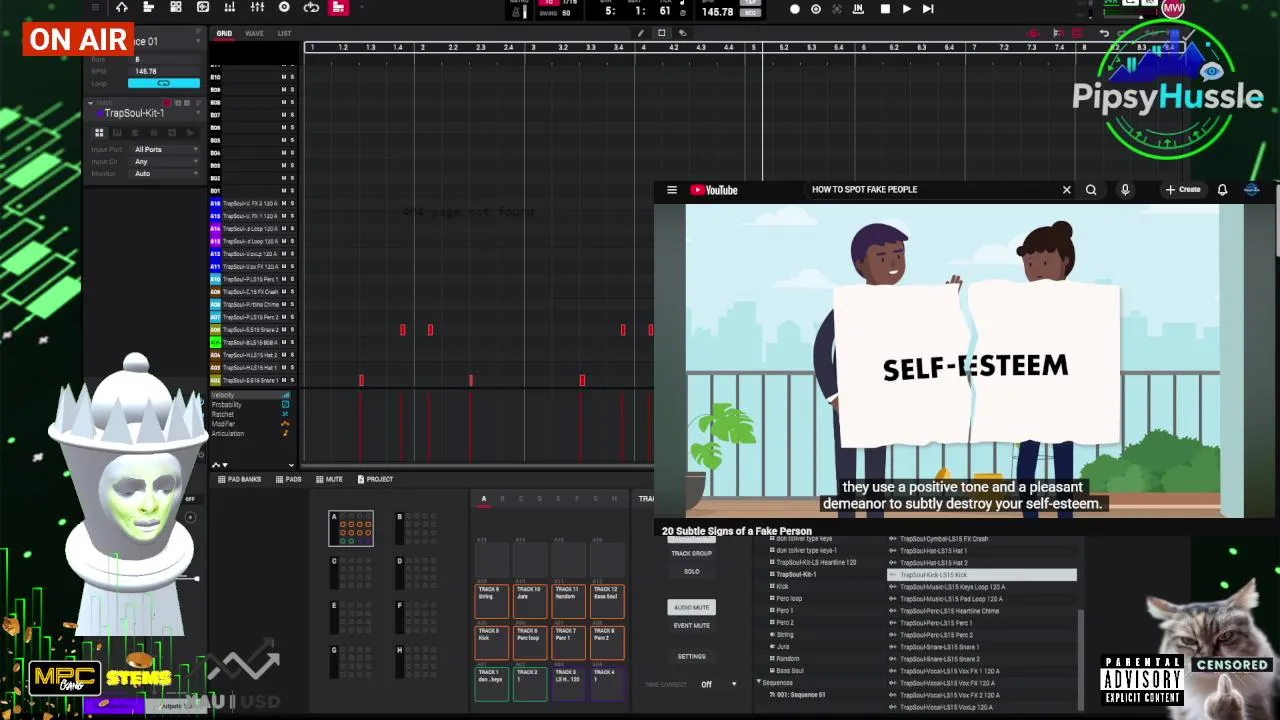The height and width of the screenshot is (720, 1280).
Task: Click the AUDIO MUTE button
Action: pos(691,607)
